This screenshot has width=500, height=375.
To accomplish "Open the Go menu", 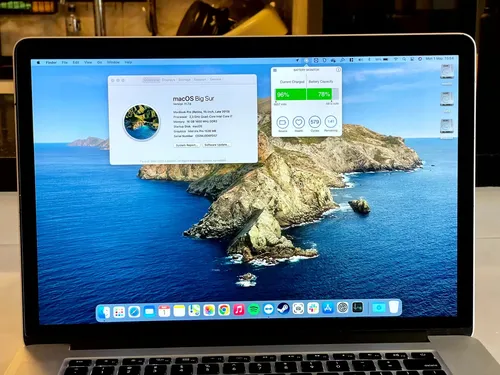I will point(99,62).
